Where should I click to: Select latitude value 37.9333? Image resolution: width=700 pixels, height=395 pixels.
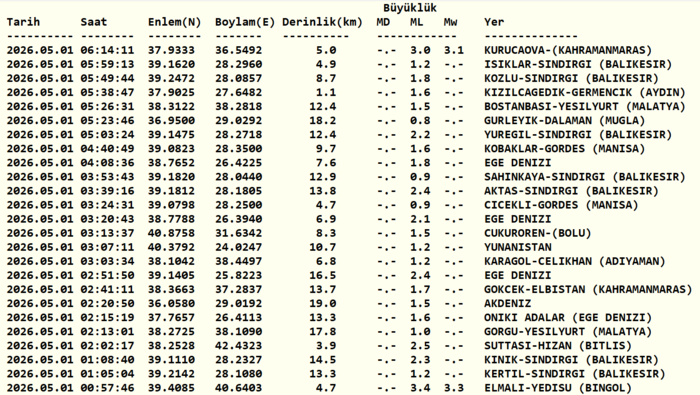(x=171, y=50)
